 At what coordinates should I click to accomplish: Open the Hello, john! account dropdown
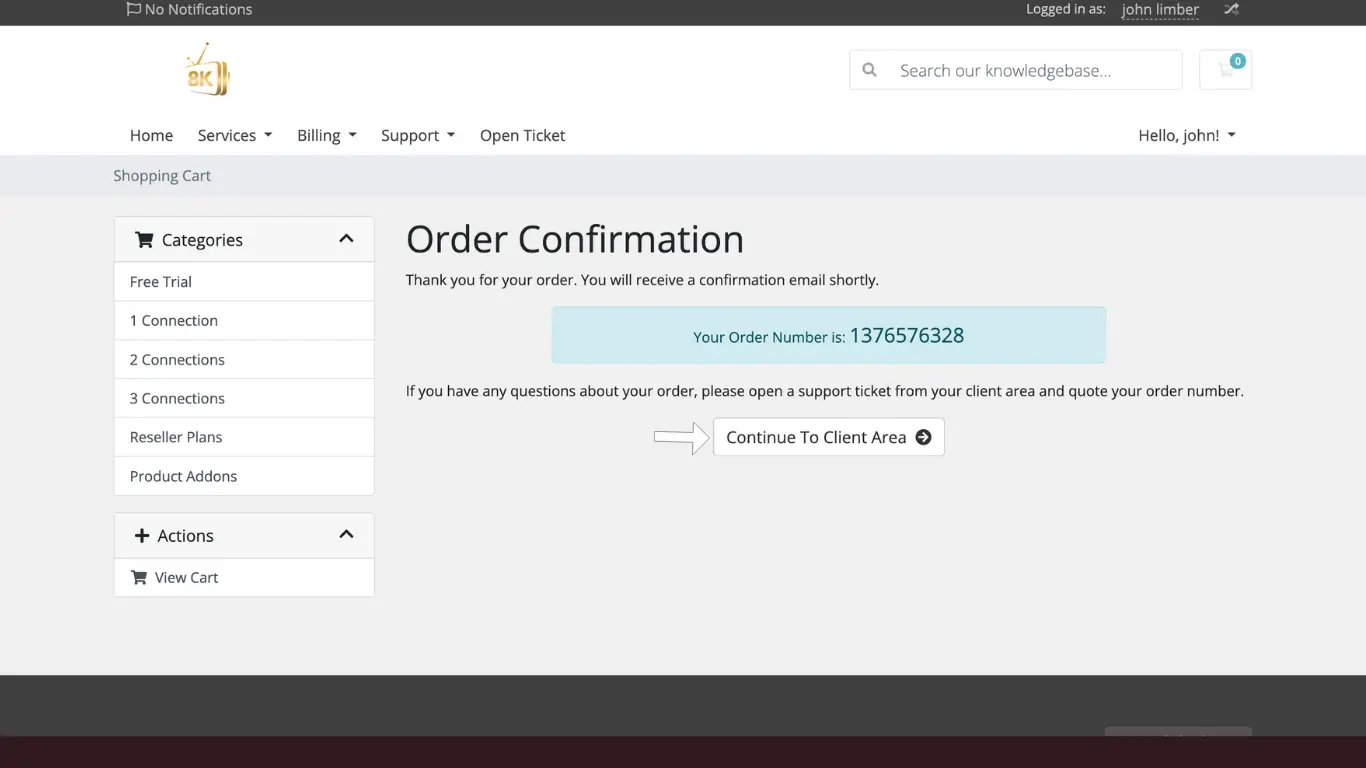click(x=1187, y=135)
